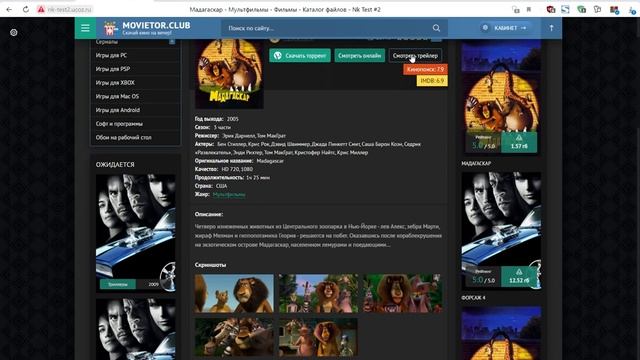
Task: Click the Описание heading
Action: point(209,214)
